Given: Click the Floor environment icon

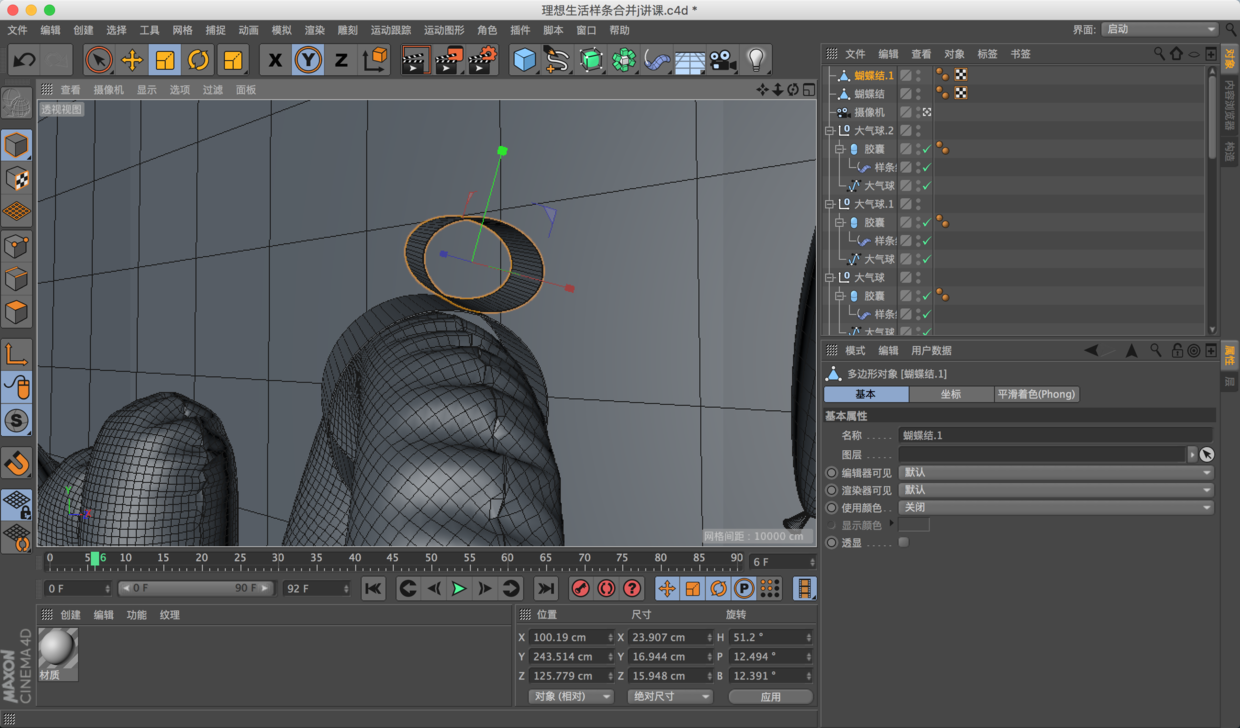Looking at the screenshot, I should point(690,60).
